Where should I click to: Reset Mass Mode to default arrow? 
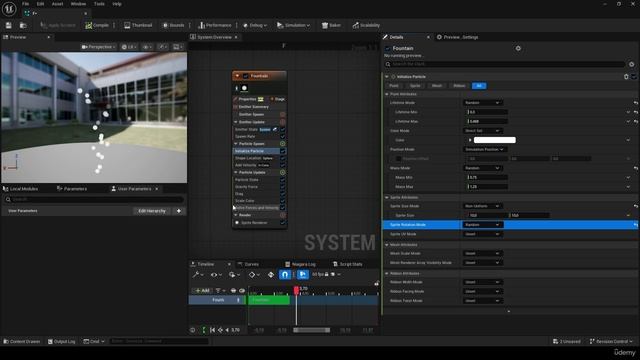[x=636, y=168]
